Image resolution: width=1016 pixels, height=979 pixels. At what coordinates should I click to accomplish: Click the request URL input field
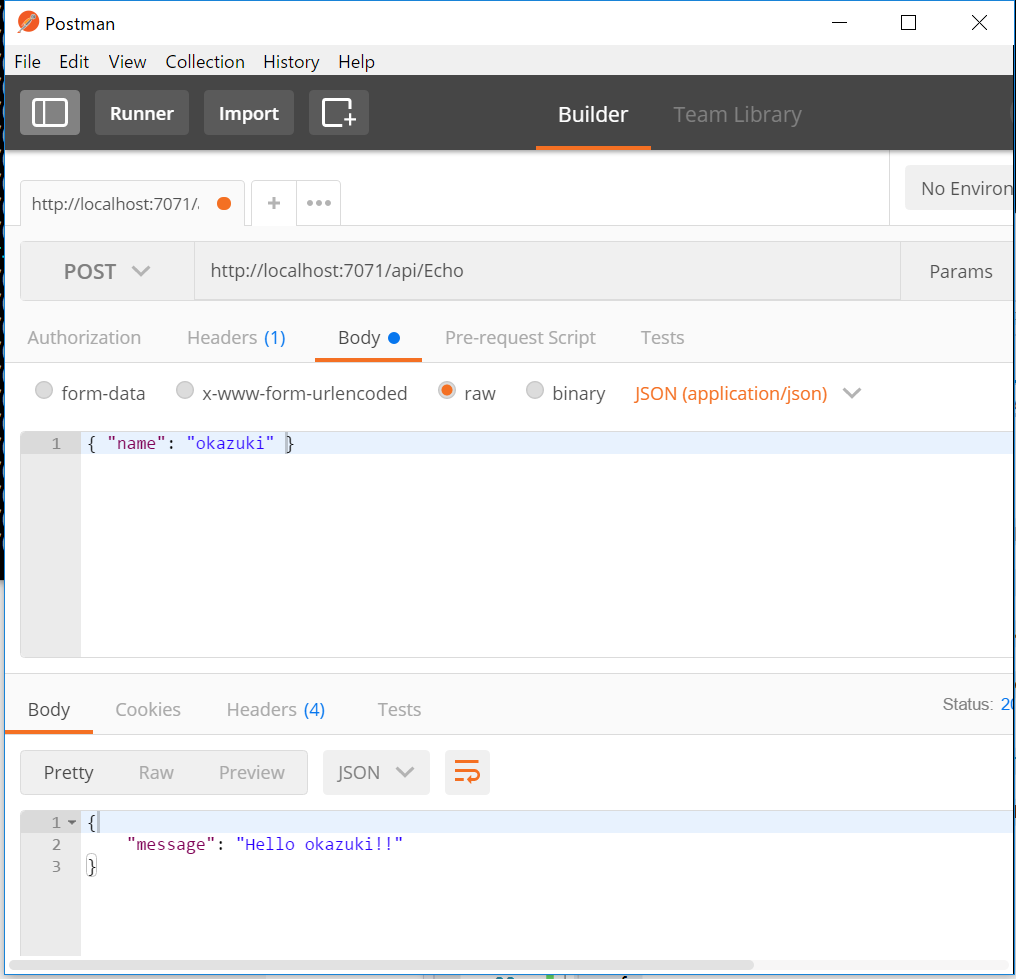(547, 271)
